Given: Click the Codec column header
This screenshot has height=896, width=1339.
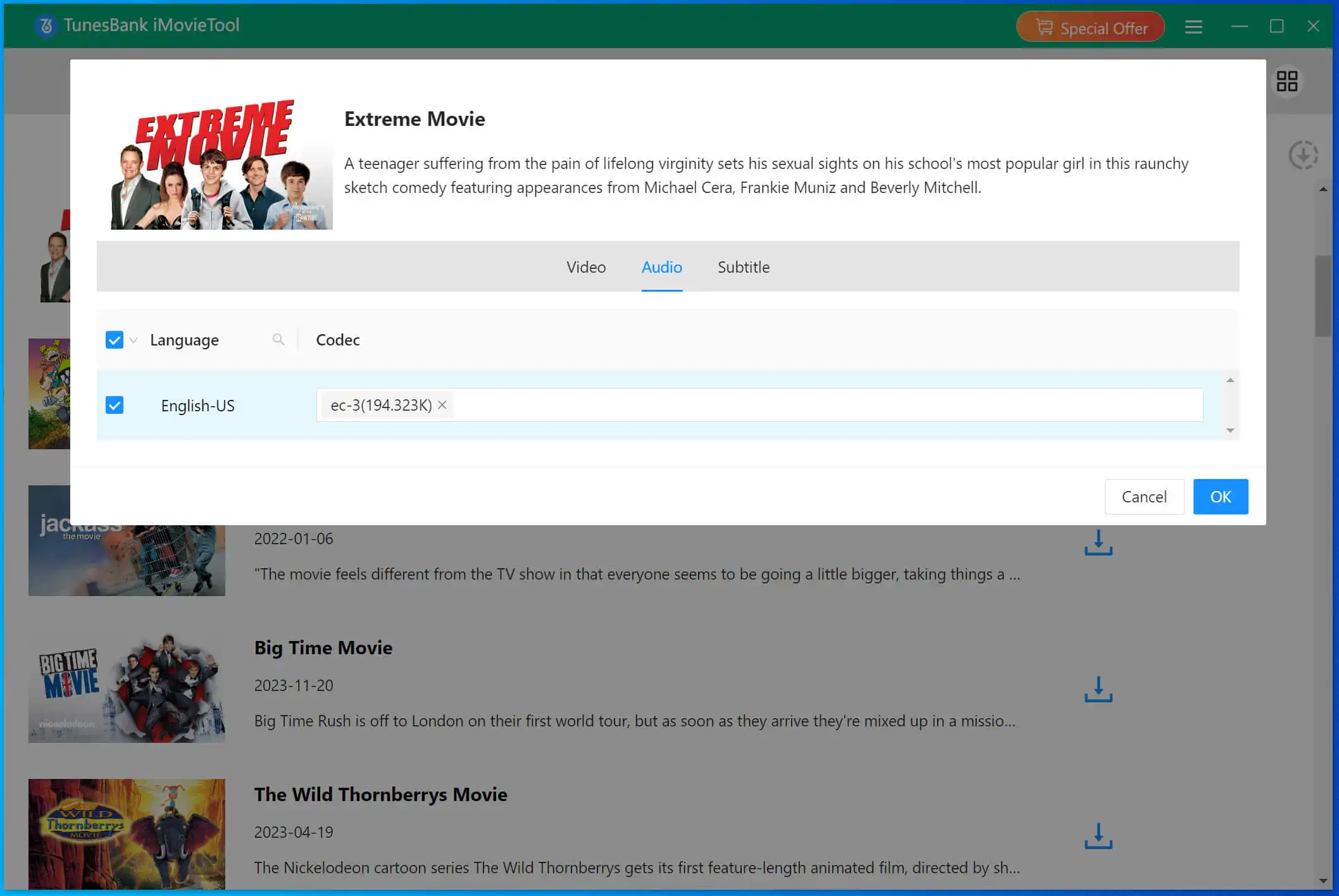Looking at the screenshot, I should pyautogui.click(x=338, y=340).
